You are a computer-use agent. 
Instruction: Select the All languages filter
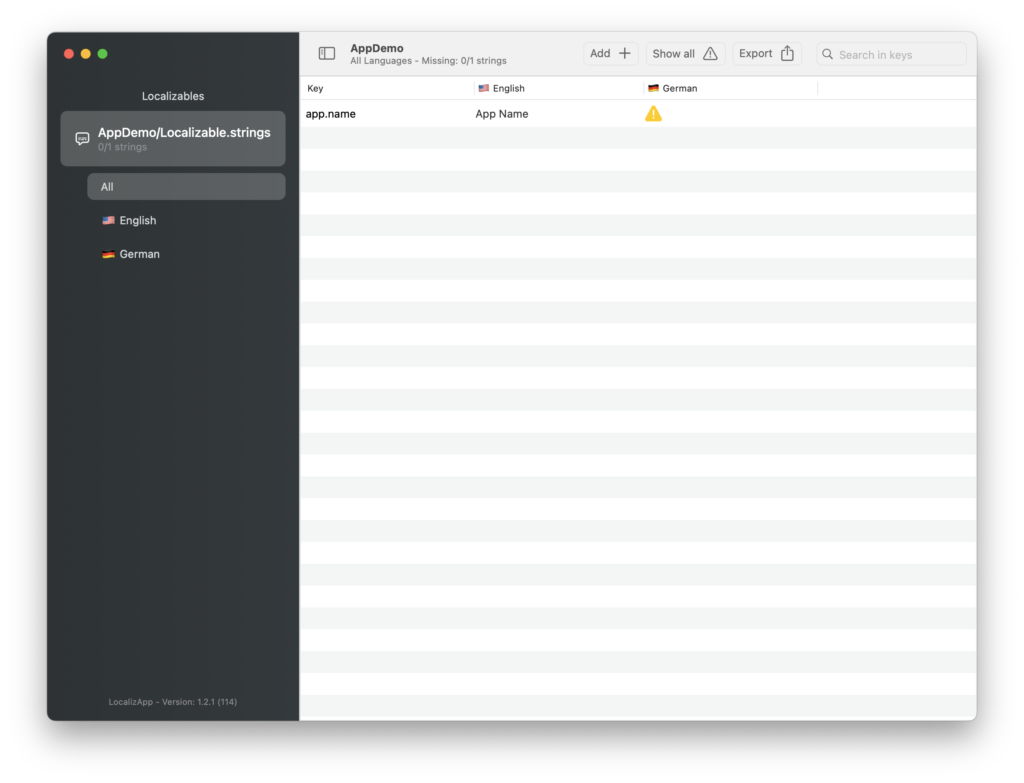[186, 187]
